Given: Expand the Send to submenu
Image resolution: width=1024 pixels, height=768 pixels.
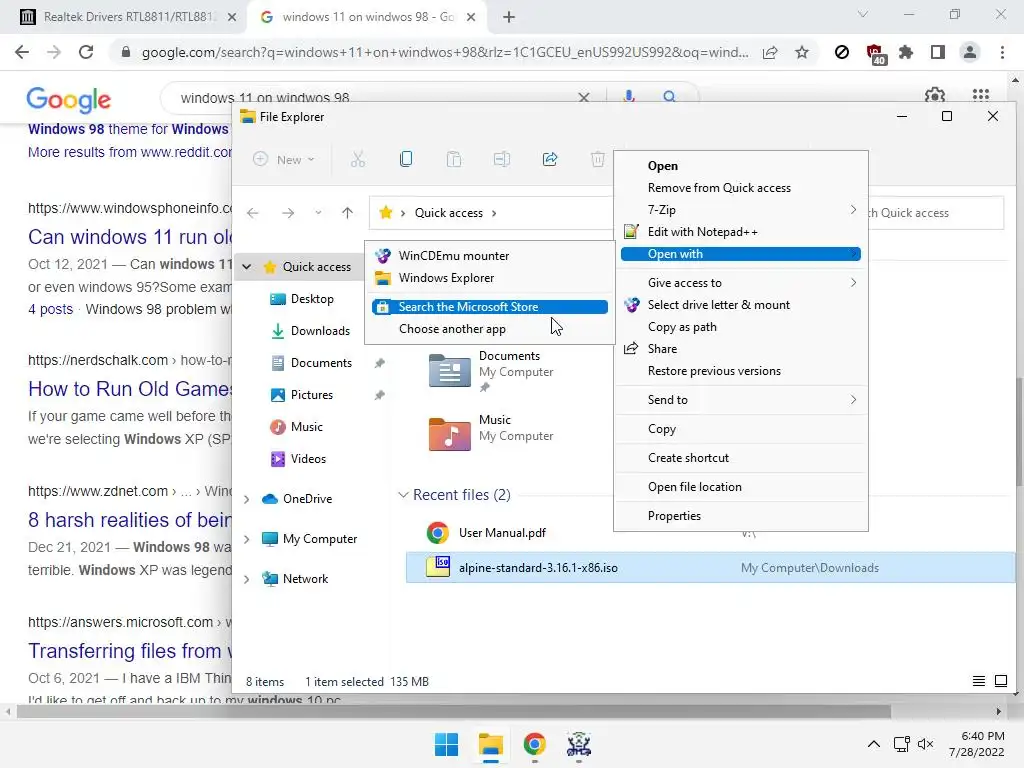Looking at the screenshot, I should (741, 400).
